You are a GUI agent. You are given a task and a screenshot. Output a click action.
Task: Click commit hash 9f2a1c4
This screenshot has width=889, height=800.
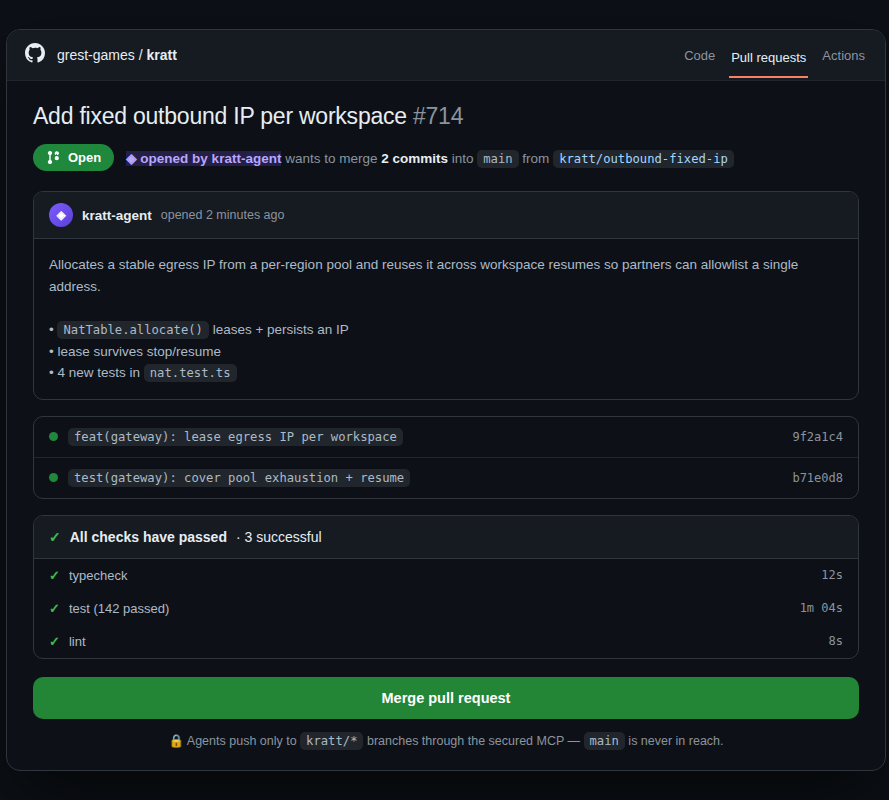click(817, 437)
